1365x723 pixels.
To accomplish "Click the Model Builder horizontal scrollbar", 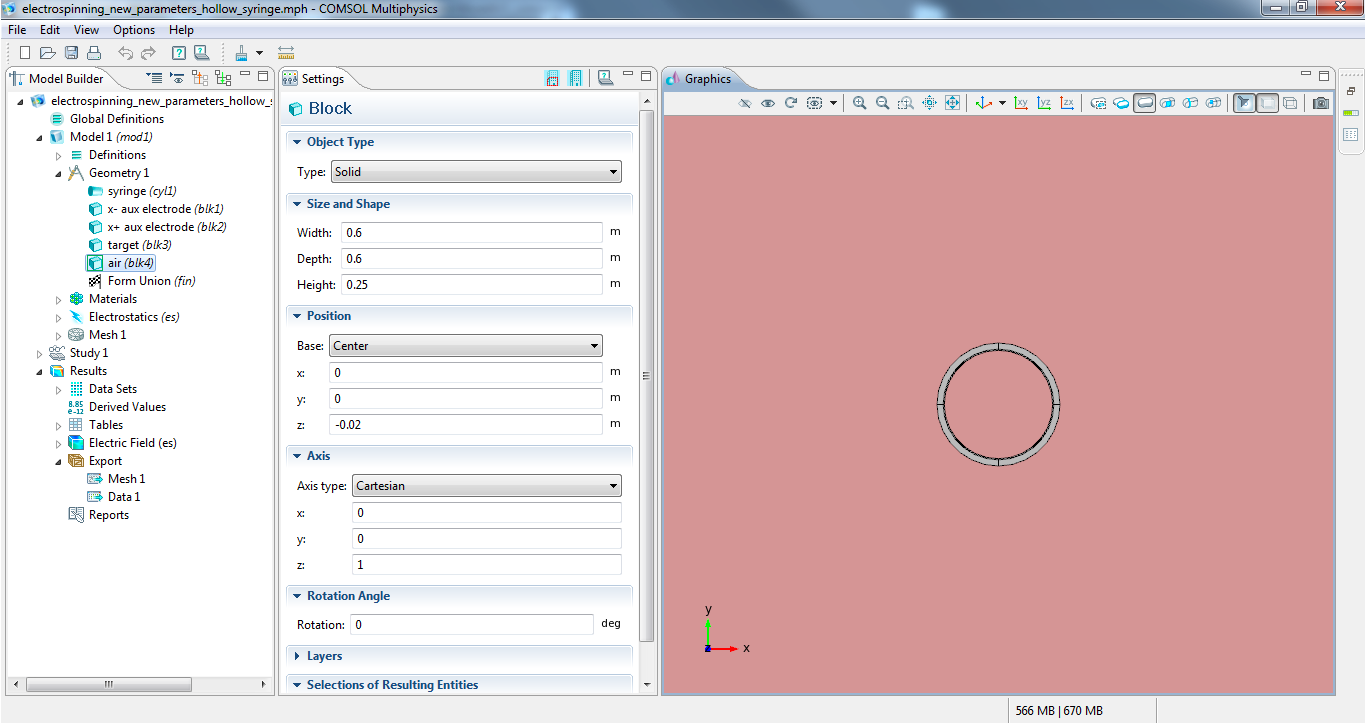I will (107, 685).
